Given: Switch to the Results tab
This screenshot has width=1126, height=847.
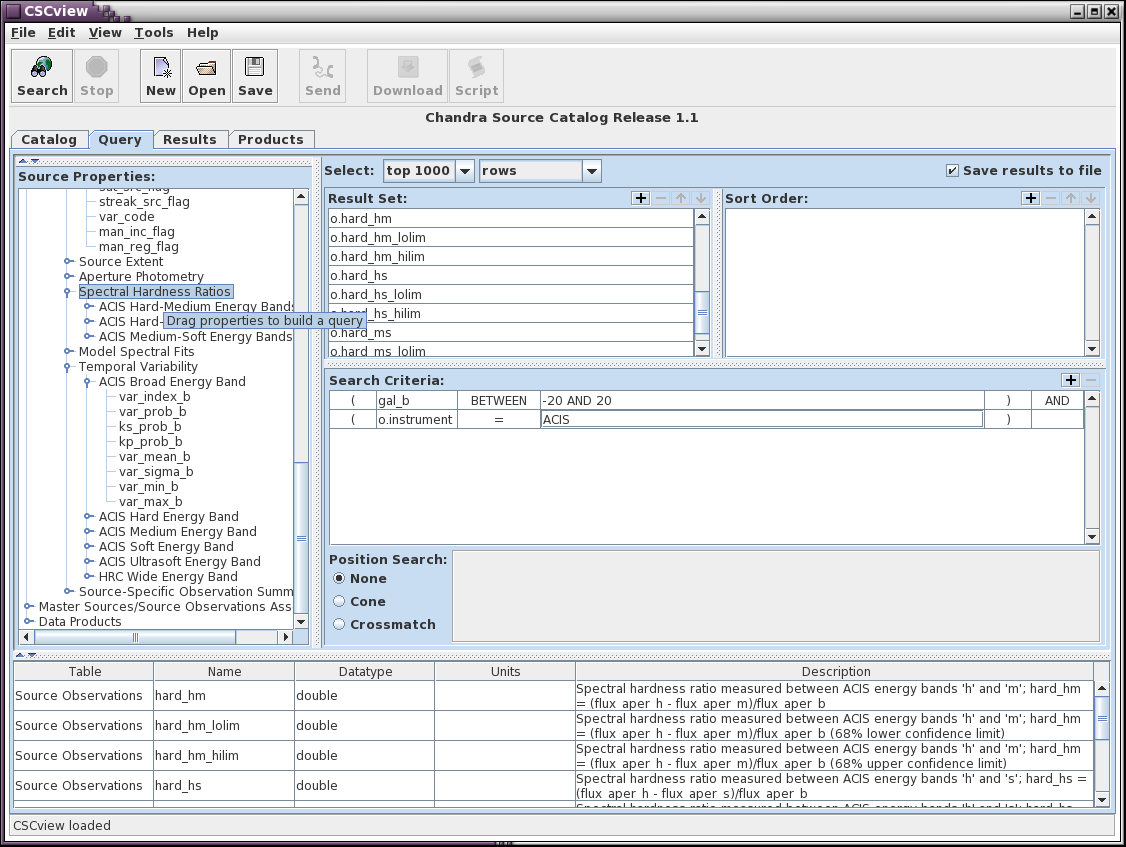Looking at the screenshot, I should tap(189, 140).
